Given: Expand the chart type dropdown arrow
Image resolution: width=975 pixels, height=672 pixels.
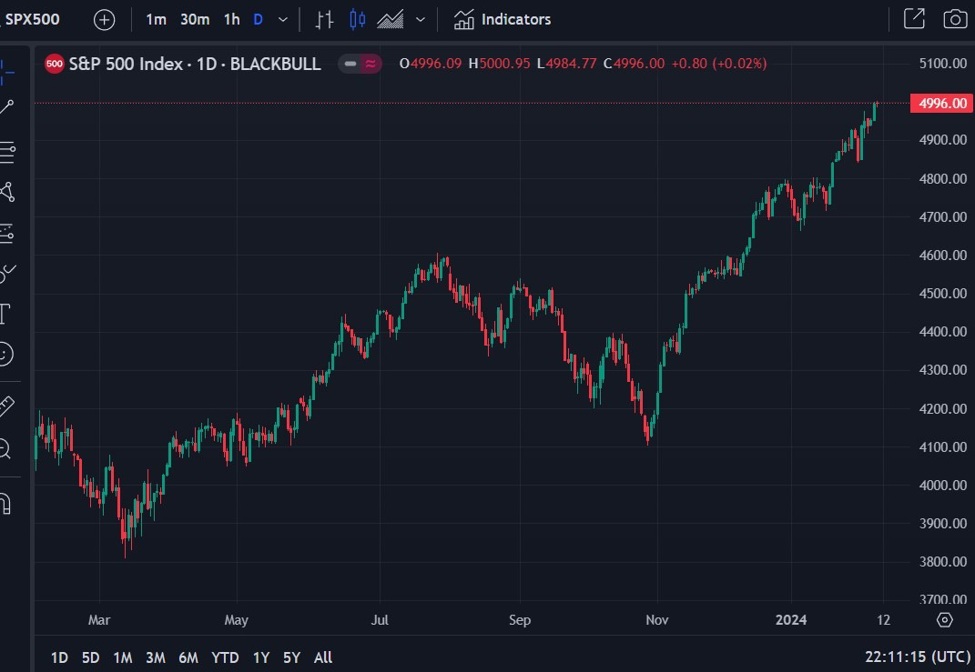Looking at the screenshot, I should (420, 20).
